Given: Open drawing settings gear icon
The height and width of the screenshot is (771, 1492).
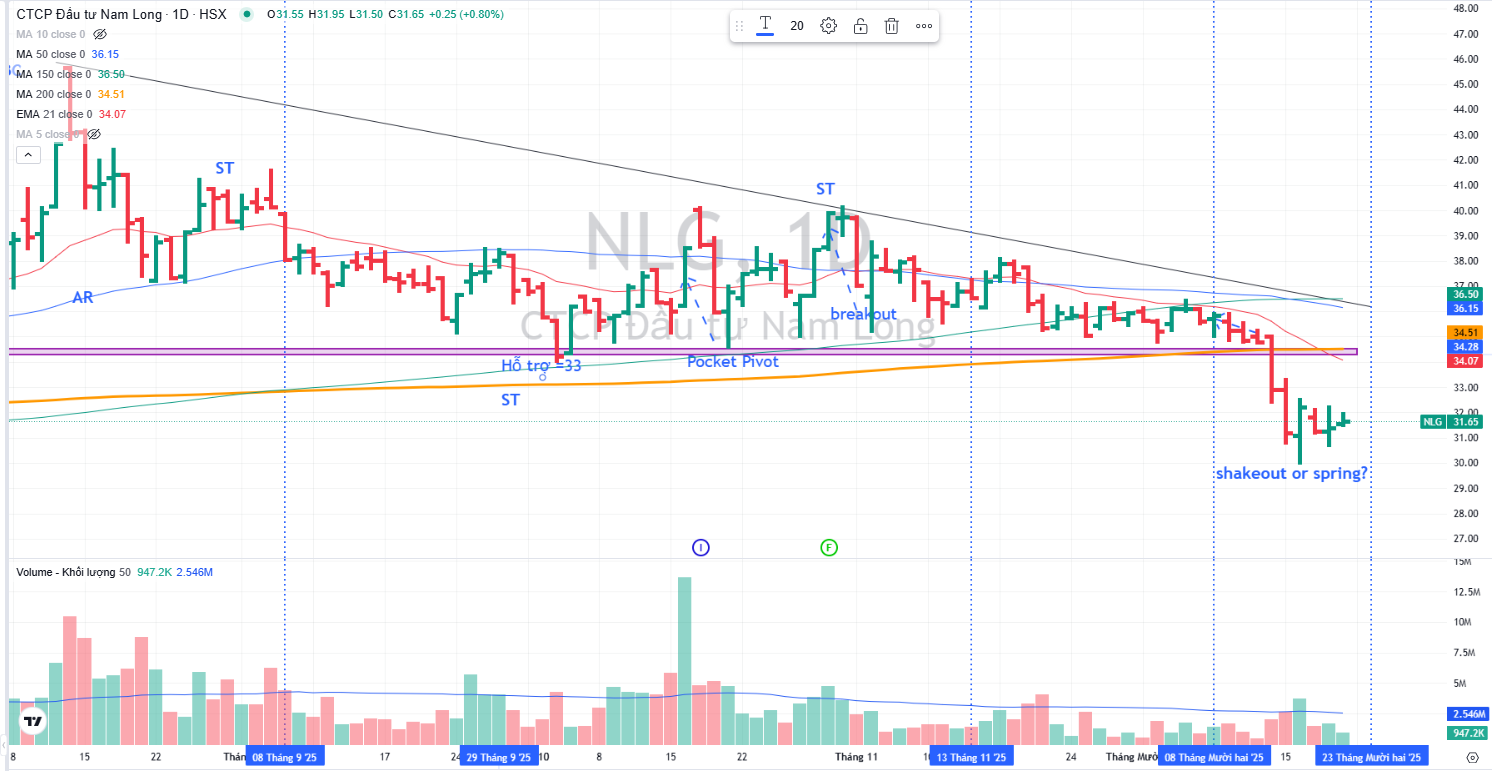Looking at the screenshot, I should tap(828, 26).
